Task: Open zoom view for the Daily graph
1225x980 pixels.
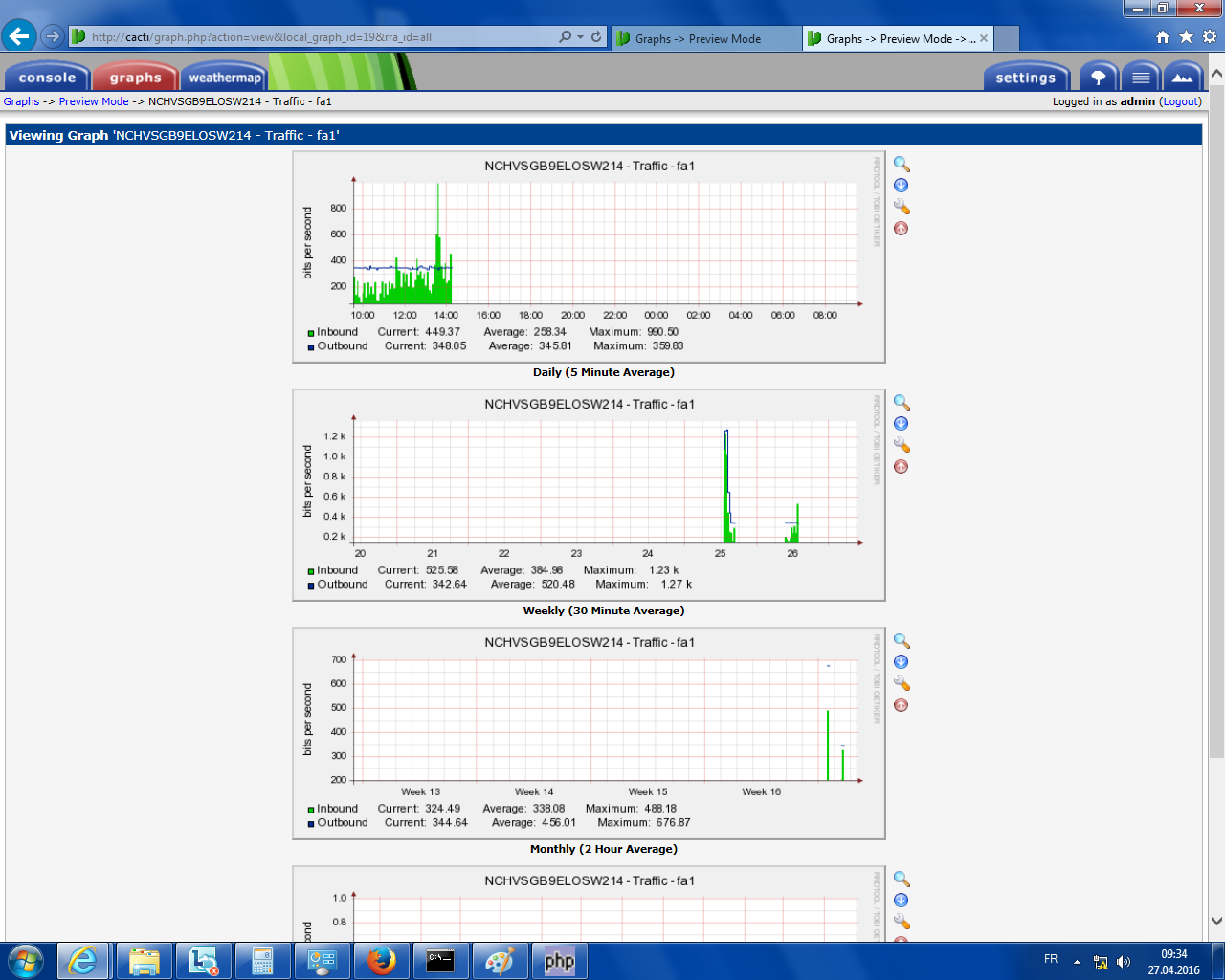Action: point(902,165)
